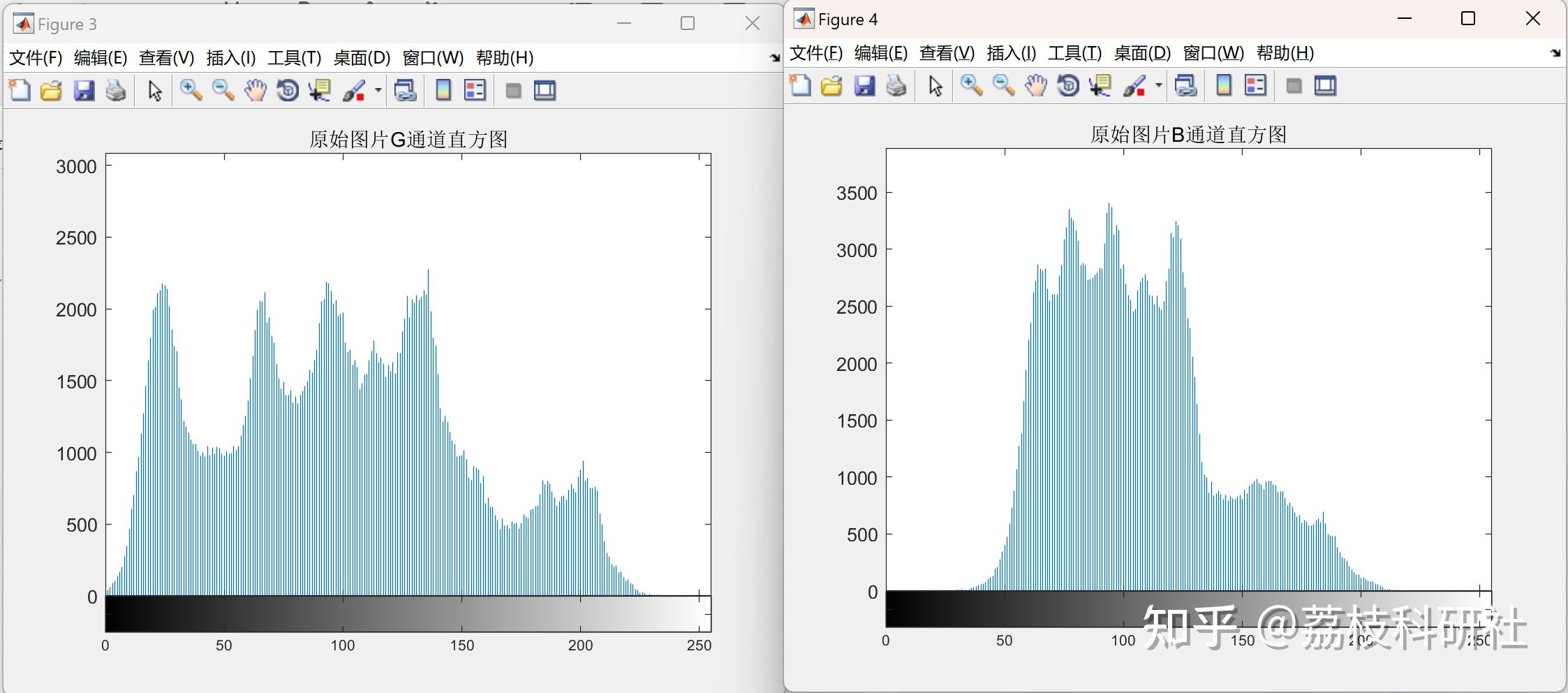The width and height of the screenshot is (1568, 693).
Task: Minimize the Figure 3 window
Action: pyautogui.click(x=624, y=23)
